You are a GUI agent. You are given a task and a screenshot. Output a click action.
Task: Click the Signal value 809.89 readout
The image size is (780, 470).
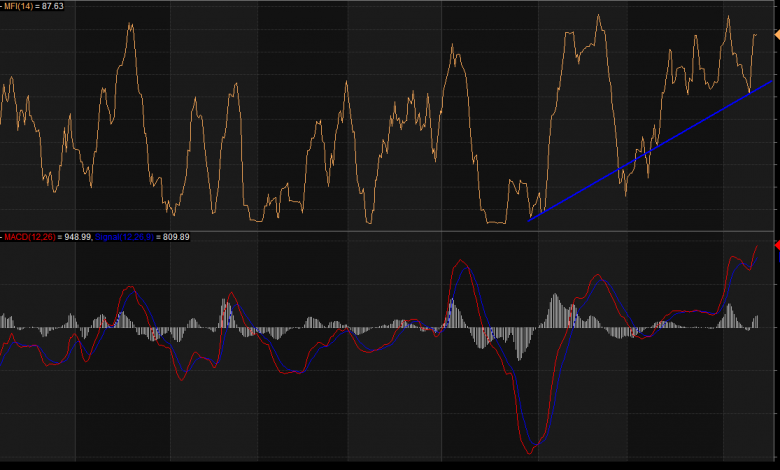pyautogui.click(x=175, y=237)
